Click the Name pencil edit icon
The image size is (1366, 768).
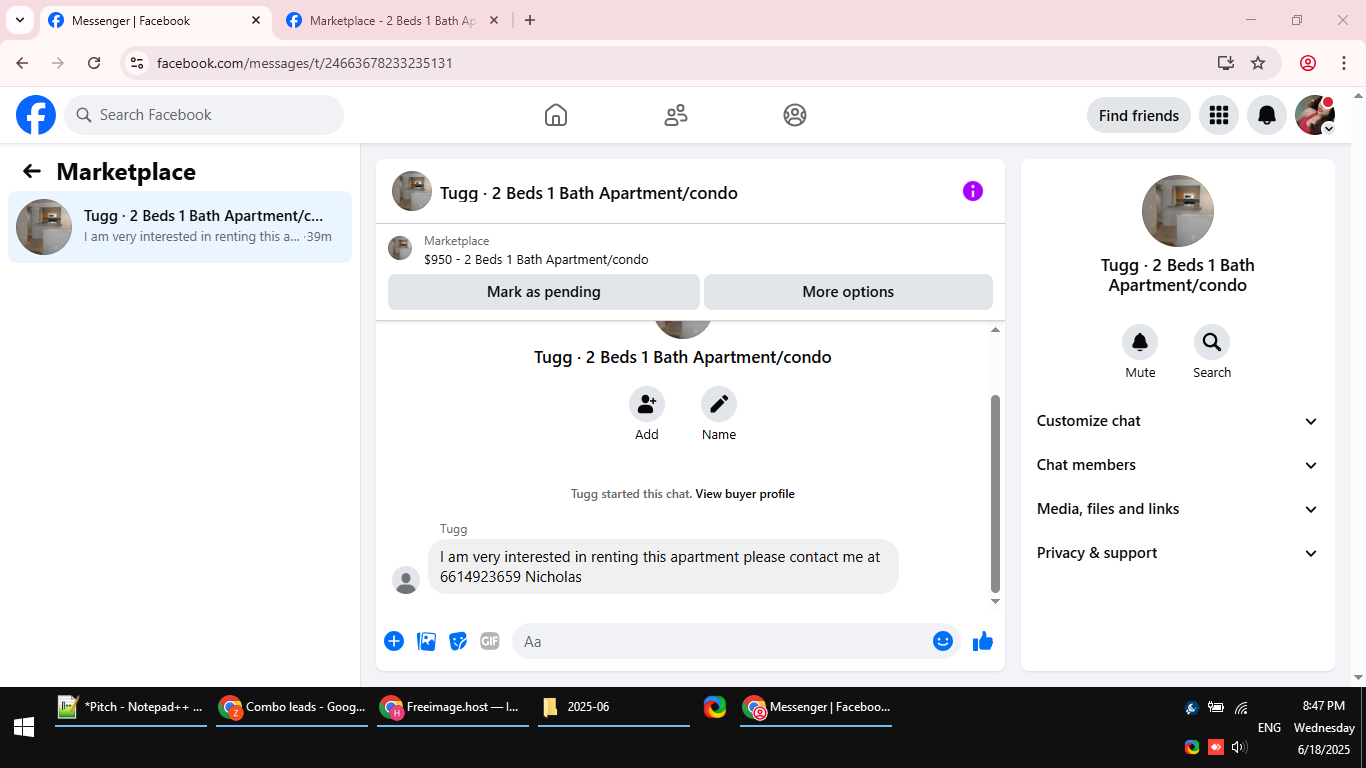(x=719, y=404)
